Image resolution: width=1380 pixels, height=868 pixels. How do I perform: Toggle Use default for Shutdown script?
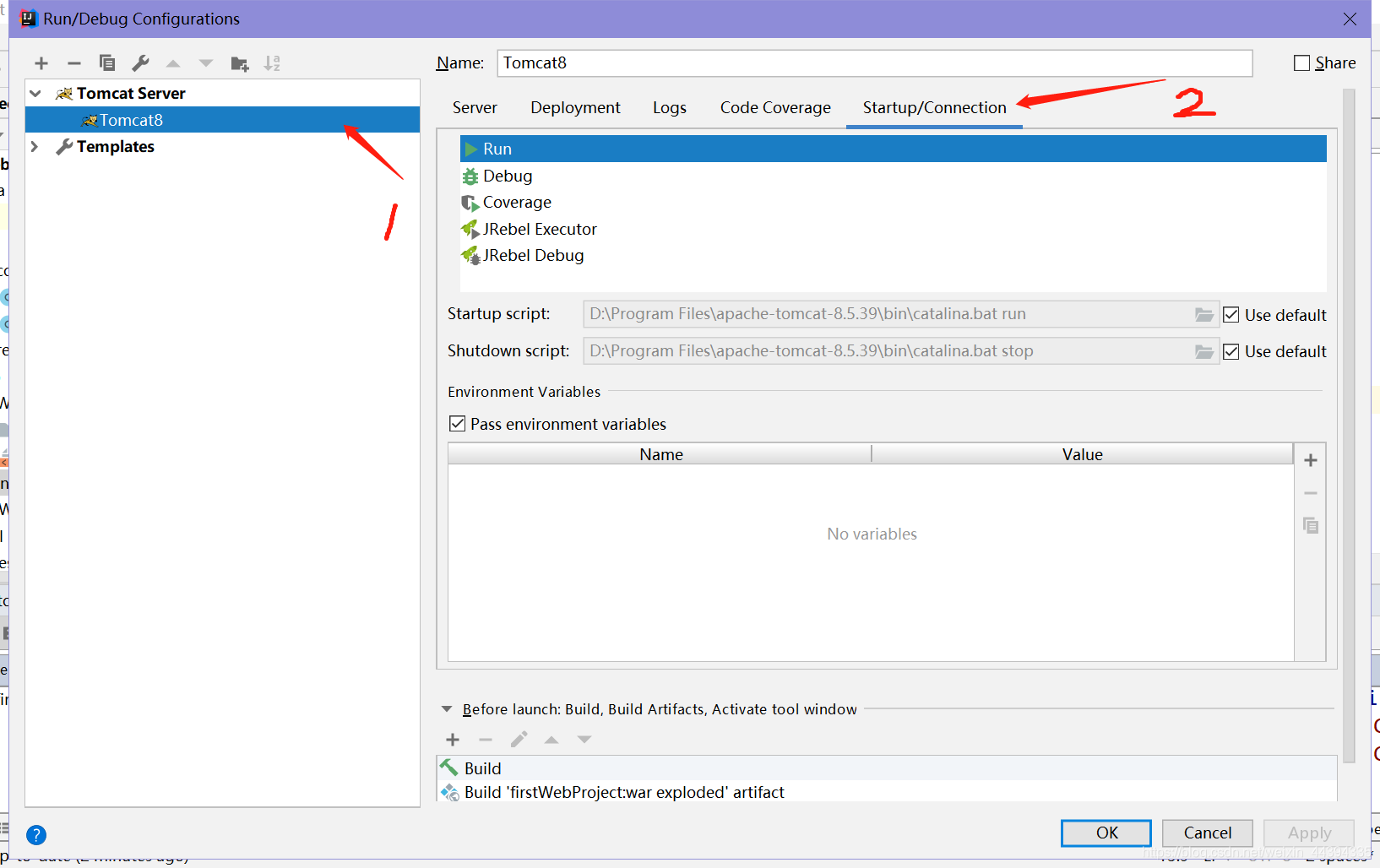(x=1231, y=351)
